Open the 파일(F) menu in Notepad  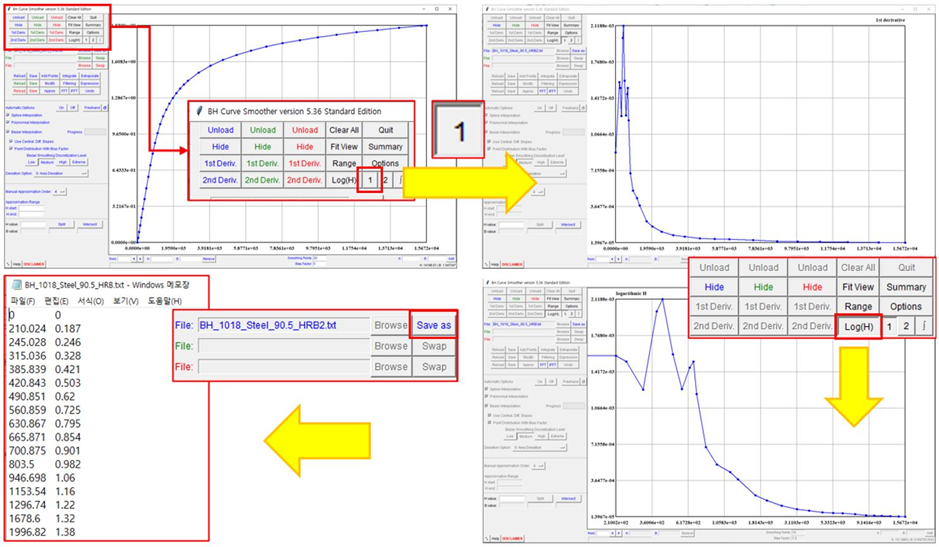pos(23,301)
